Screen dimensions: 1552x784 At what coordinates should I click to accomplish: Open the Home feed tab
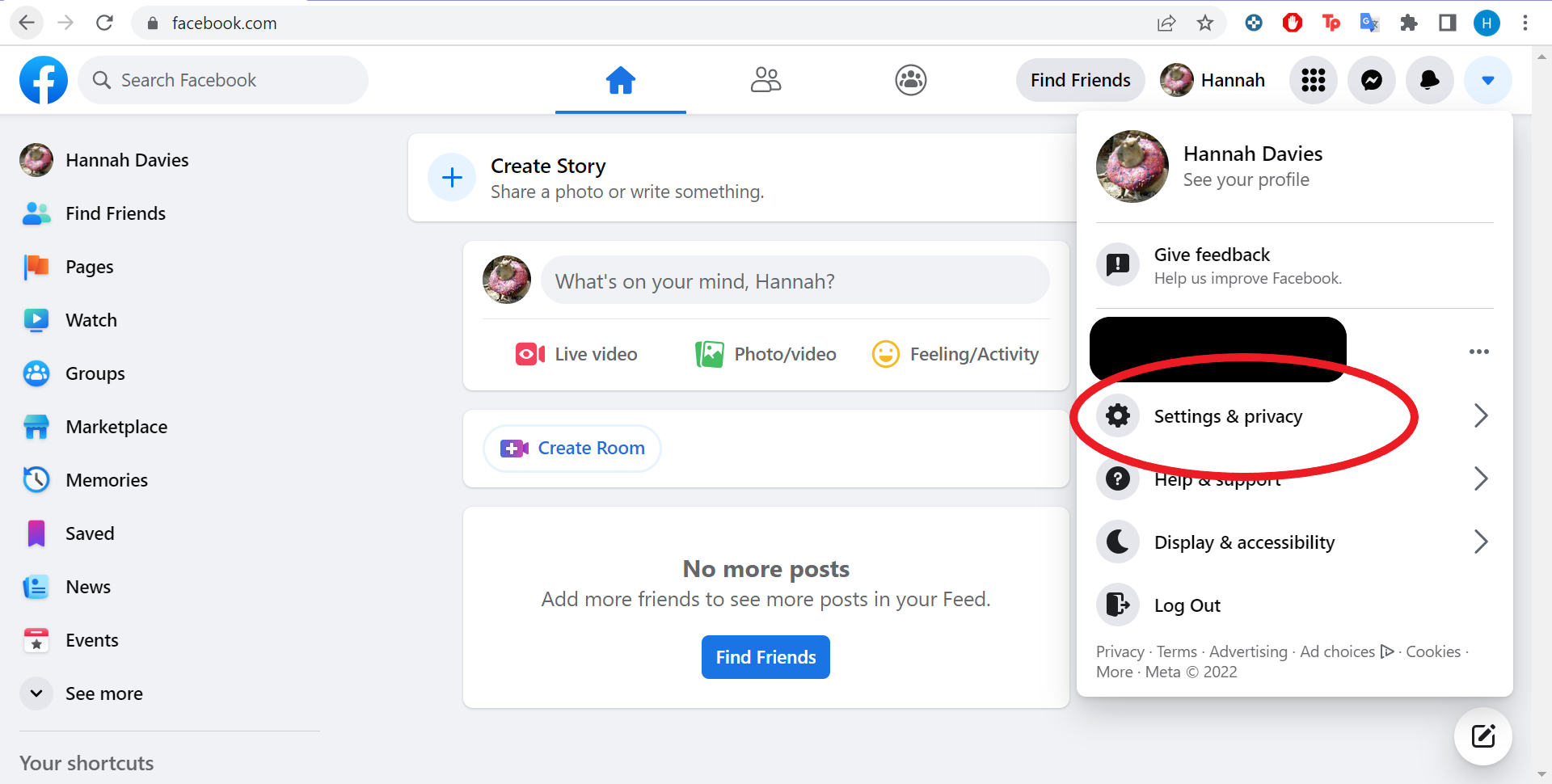621,80
